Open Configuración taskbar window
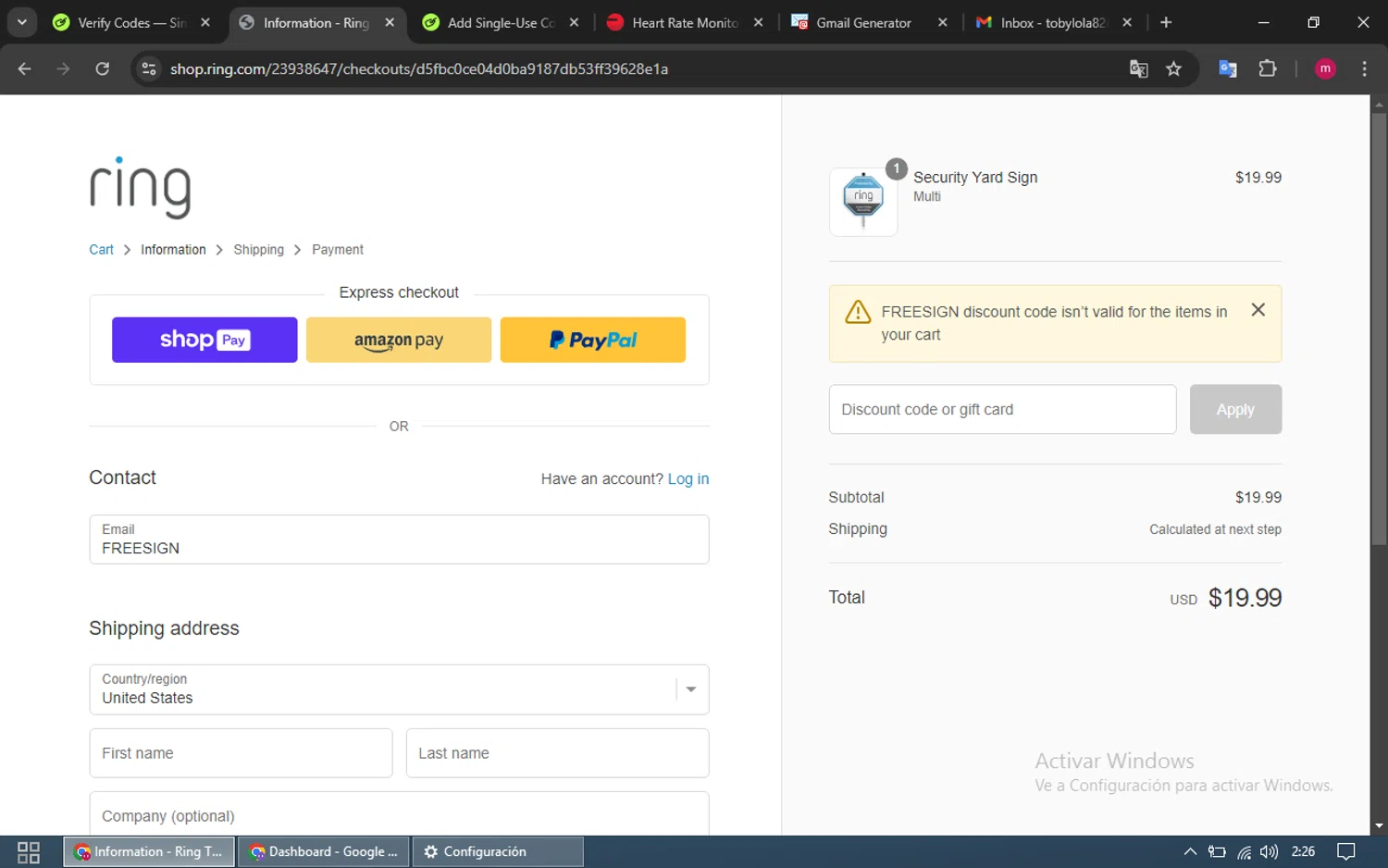 498,851
